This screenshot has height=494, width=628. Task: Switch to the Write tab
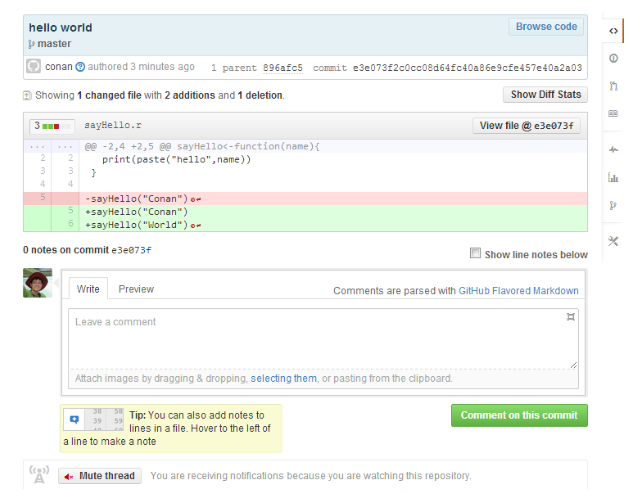click(x=88, y=289)
